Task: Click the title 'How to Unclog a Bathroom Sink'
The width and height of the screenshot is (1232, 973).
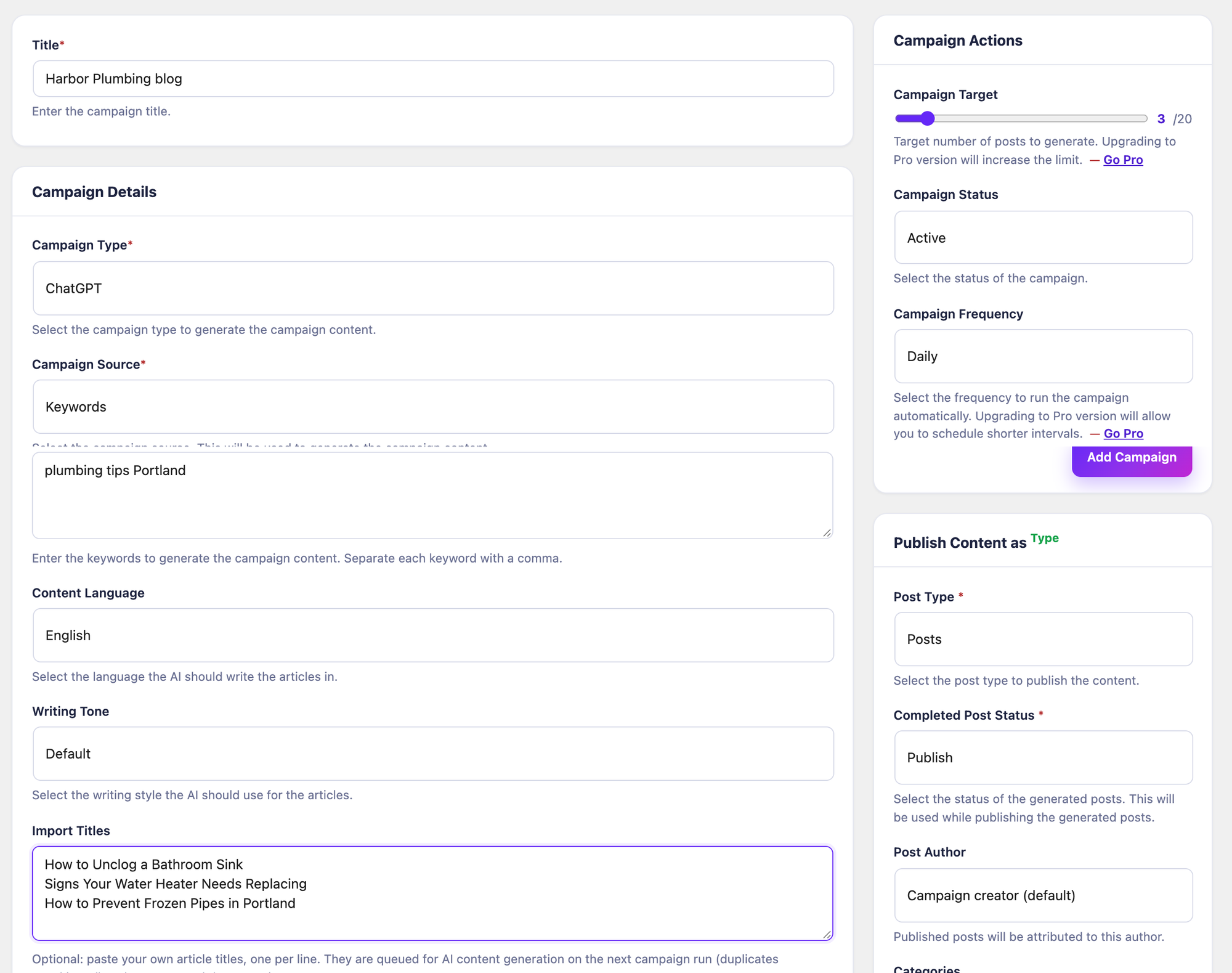Action: (144, 865)
